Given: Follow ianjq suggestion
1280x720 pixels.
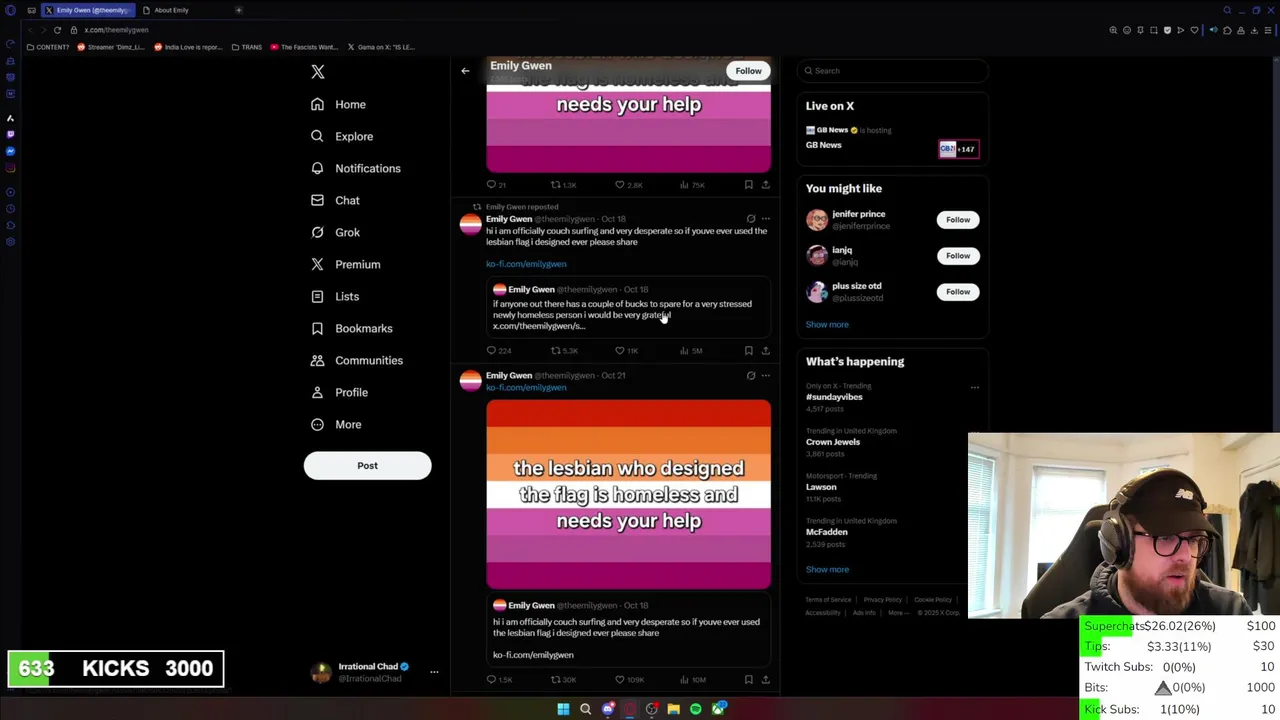Looking at the screenshot, I should pos(958,256).
